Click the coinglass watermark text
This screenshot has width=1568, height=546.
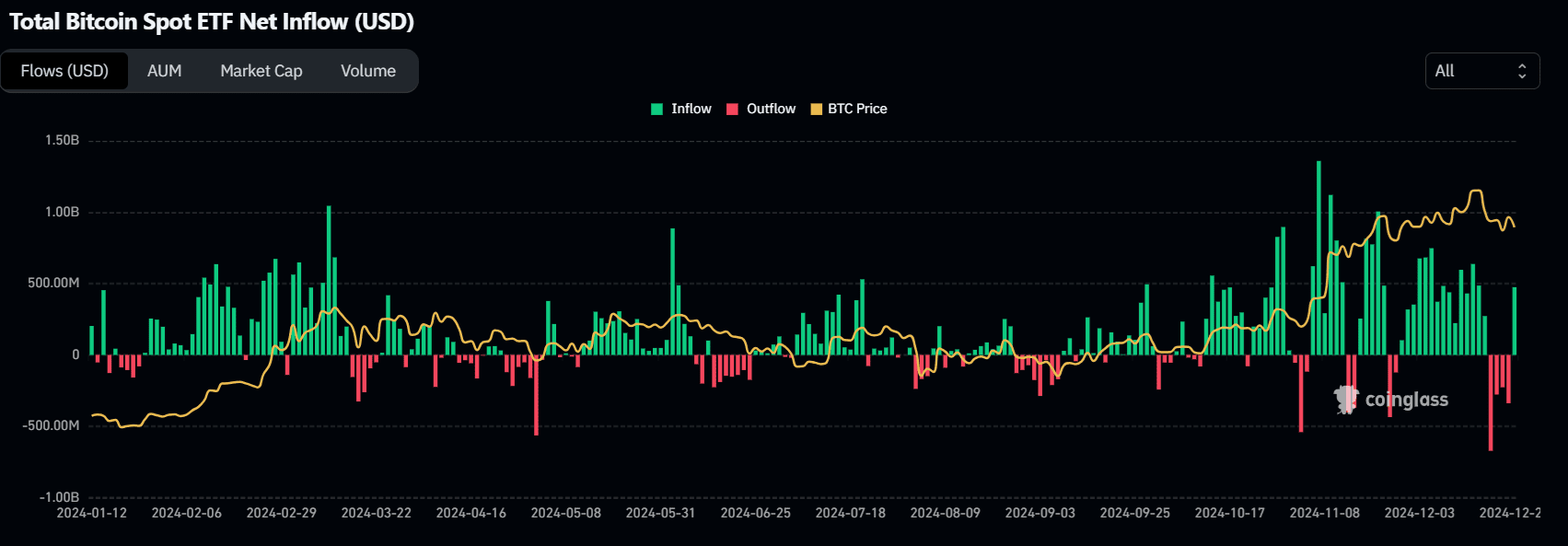(1406, 400)
